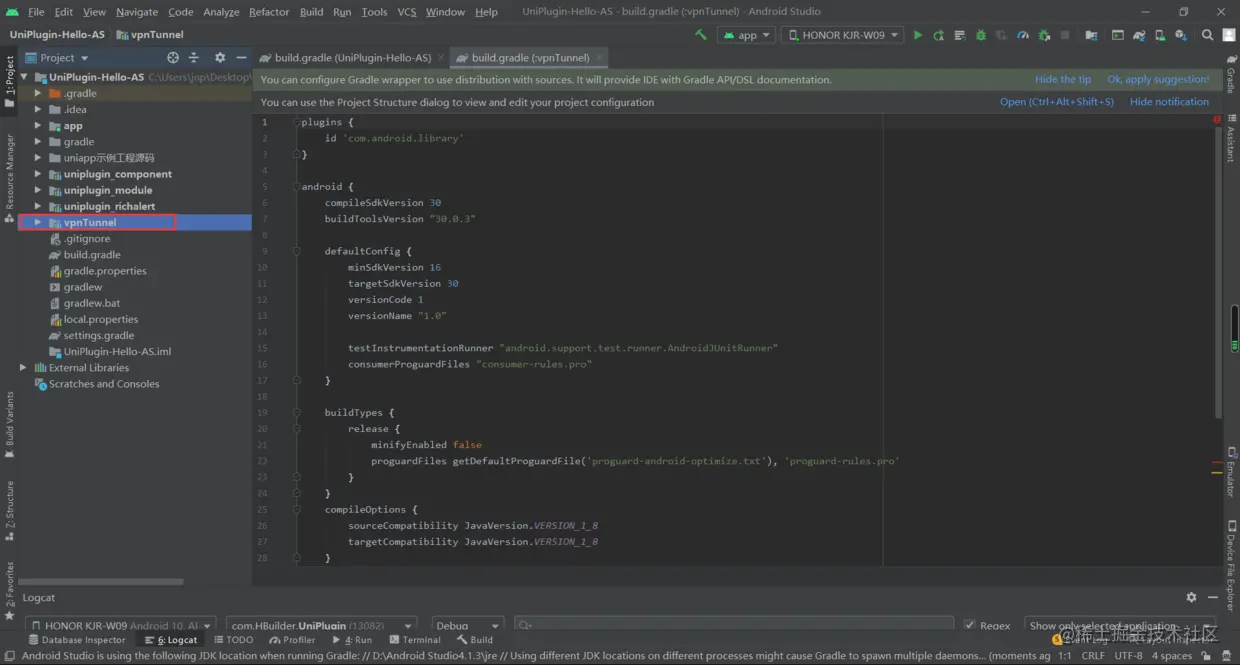
Task: Open the Terminal tool window tab
Action: (x=414, y=640)
